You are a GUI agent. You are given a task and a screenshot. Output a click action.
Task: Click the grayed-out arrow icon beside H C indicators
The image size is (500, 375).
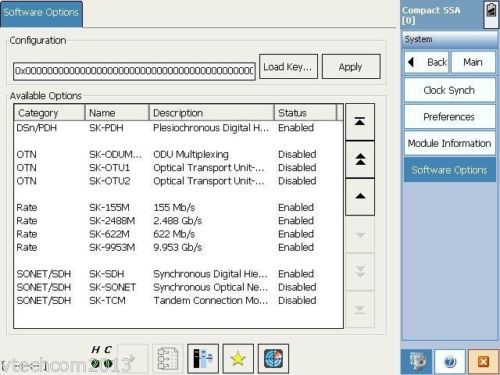(132, 359)
